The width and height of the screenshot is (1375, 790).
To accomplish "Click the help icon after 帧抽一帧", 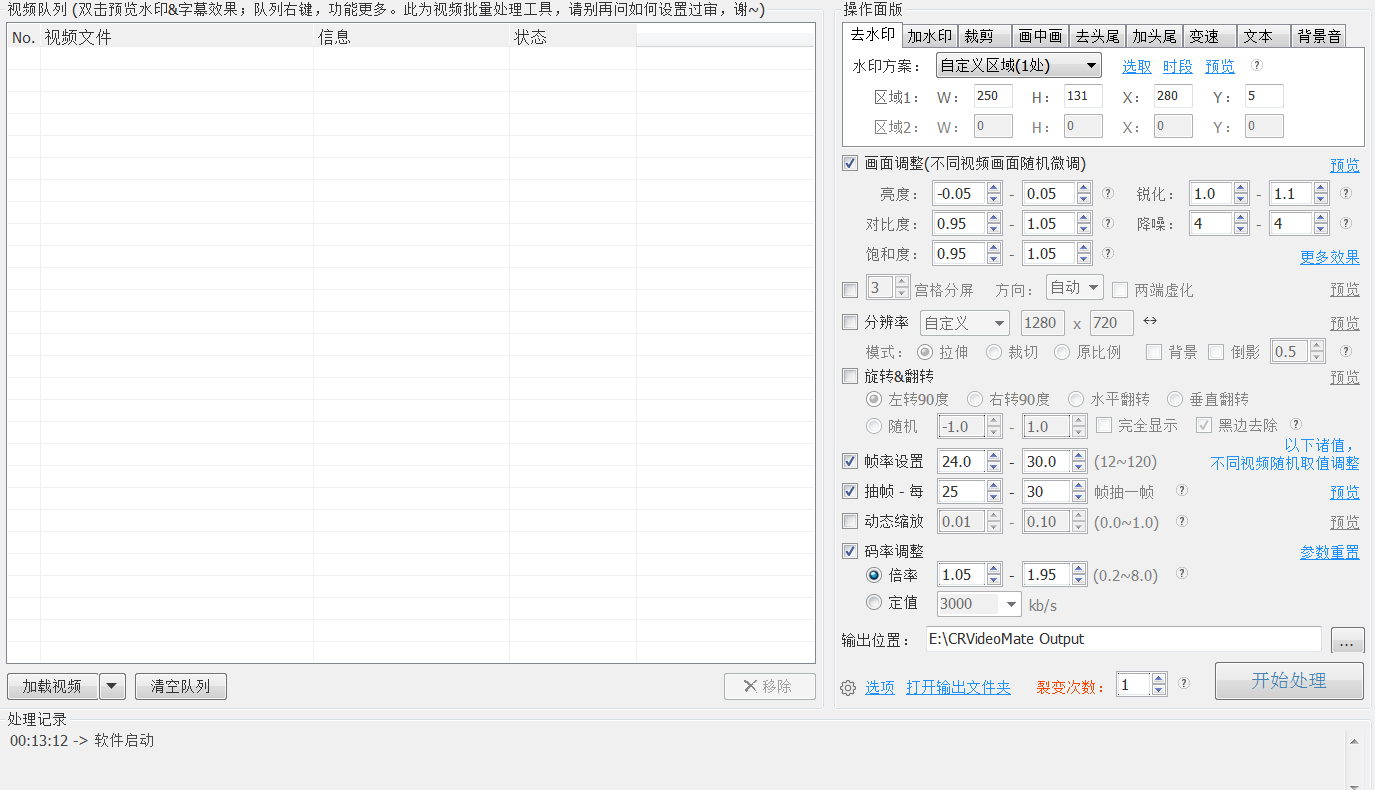I will (1182, 491).
